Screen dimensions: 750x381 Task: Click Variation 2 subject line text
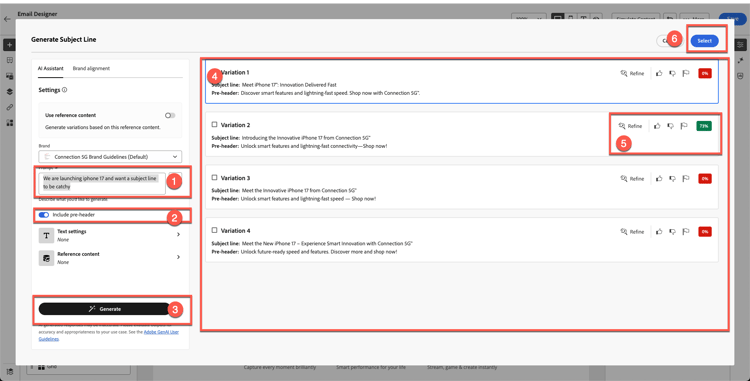click(306, 138)
